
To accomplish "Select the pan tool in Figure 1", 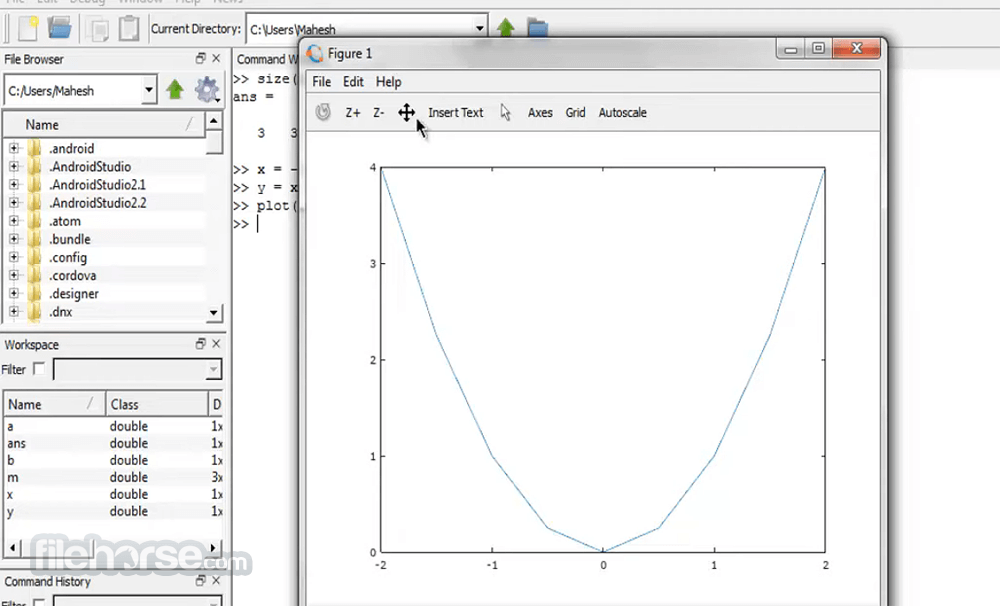I will click(406, 113).
